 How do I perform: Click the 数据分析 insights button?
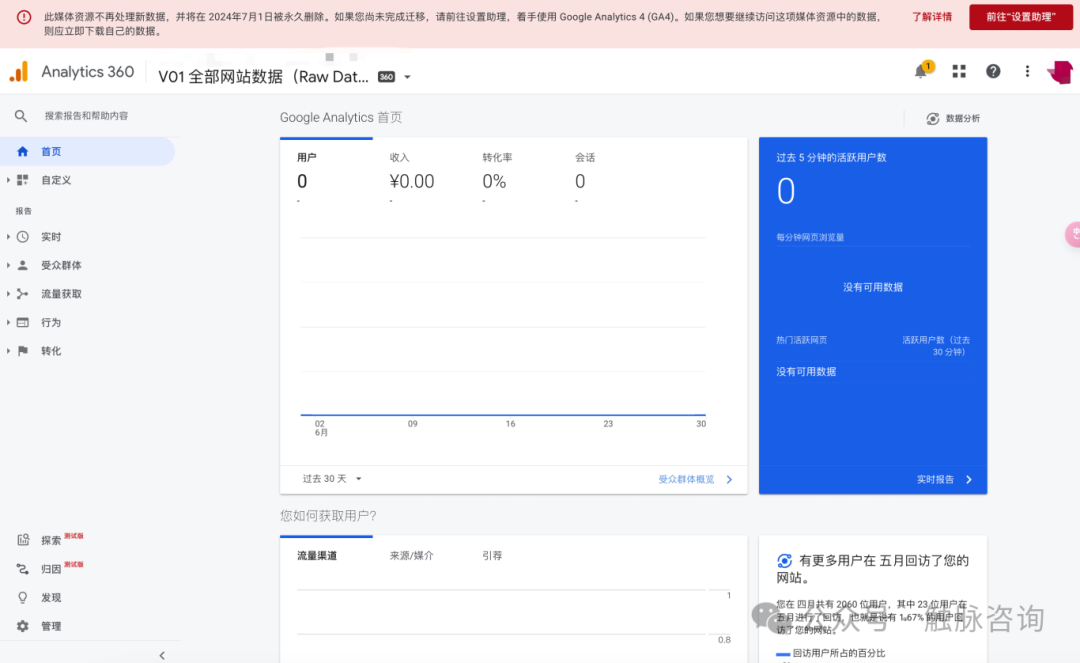(x=953, y=118)
